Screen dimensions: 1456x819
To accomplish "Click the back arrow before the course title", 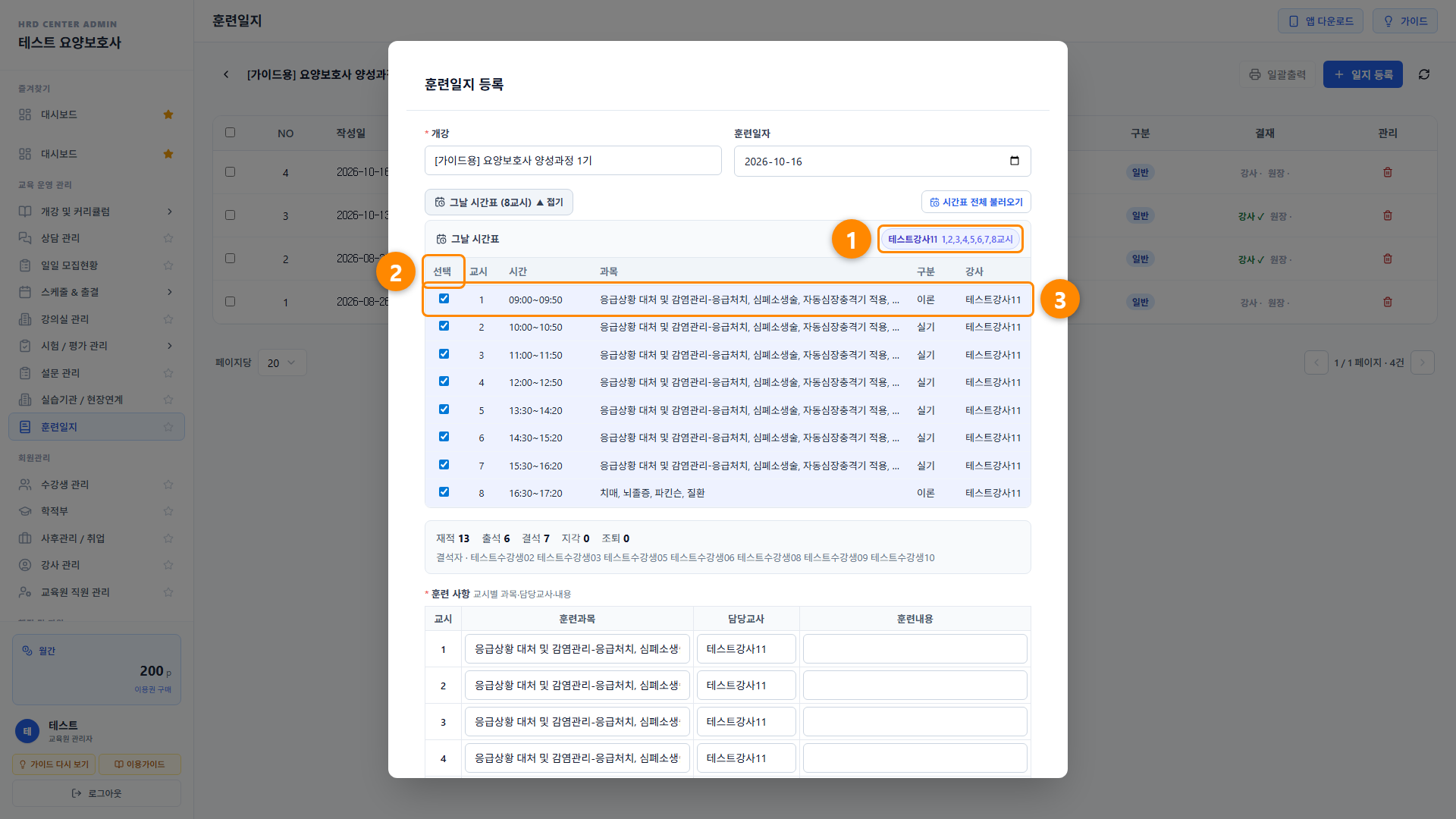I will pyautogui.click(x=226, y=74).
